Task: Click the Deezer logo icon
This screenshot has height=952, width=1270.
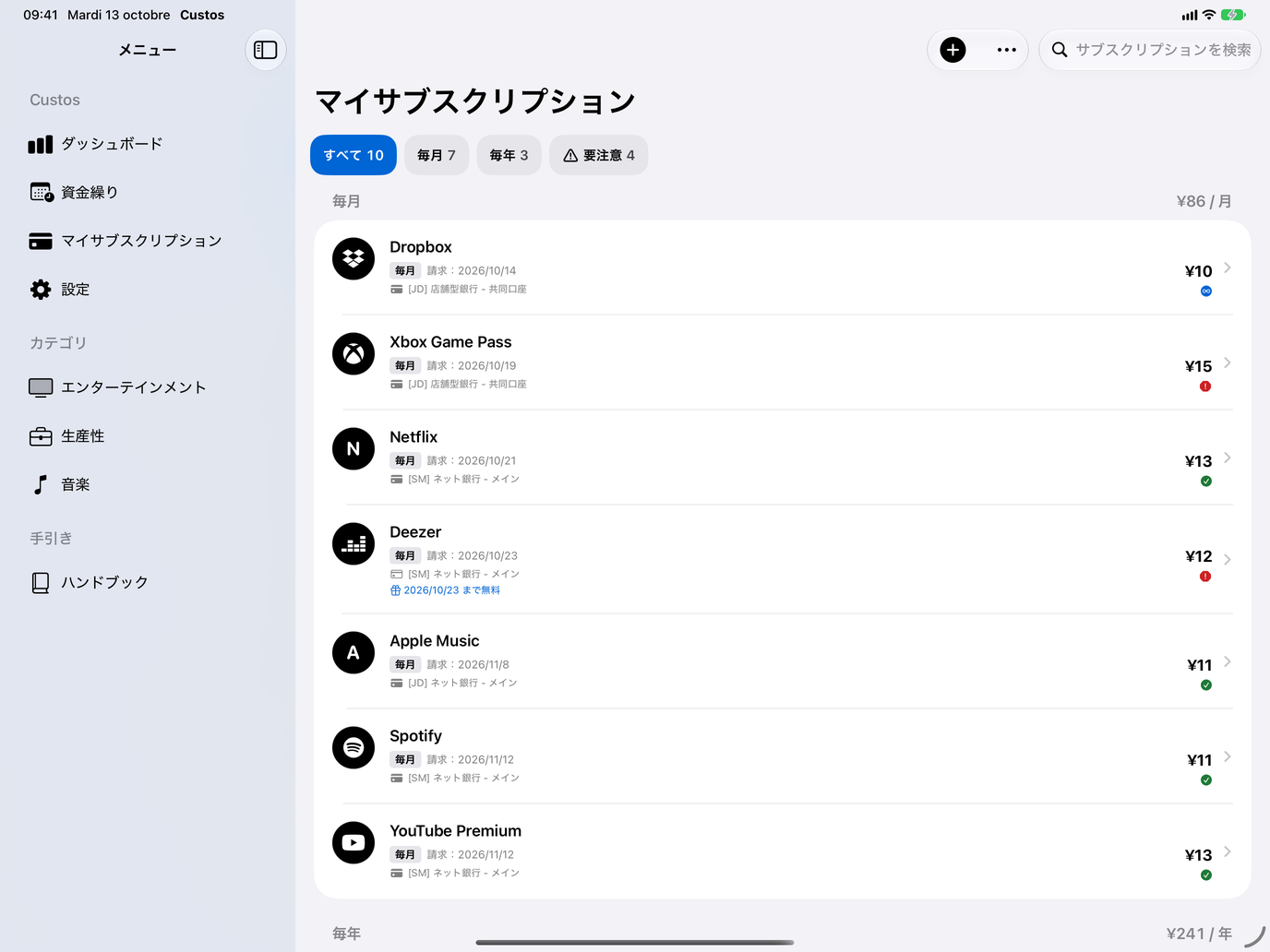Action: click(353, 544)
